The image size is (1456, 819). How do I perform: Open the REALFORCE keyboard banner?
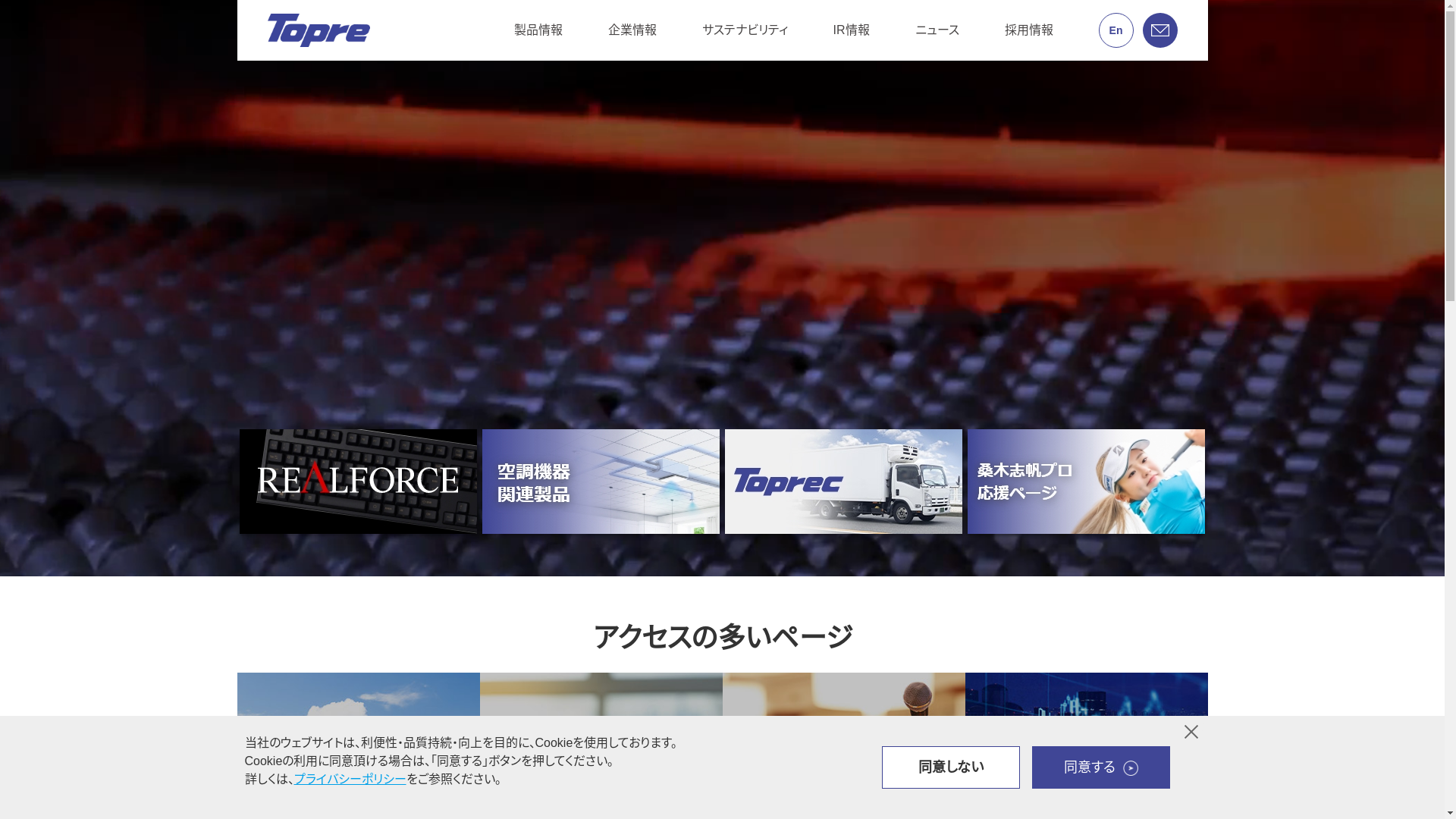[358, 482]
